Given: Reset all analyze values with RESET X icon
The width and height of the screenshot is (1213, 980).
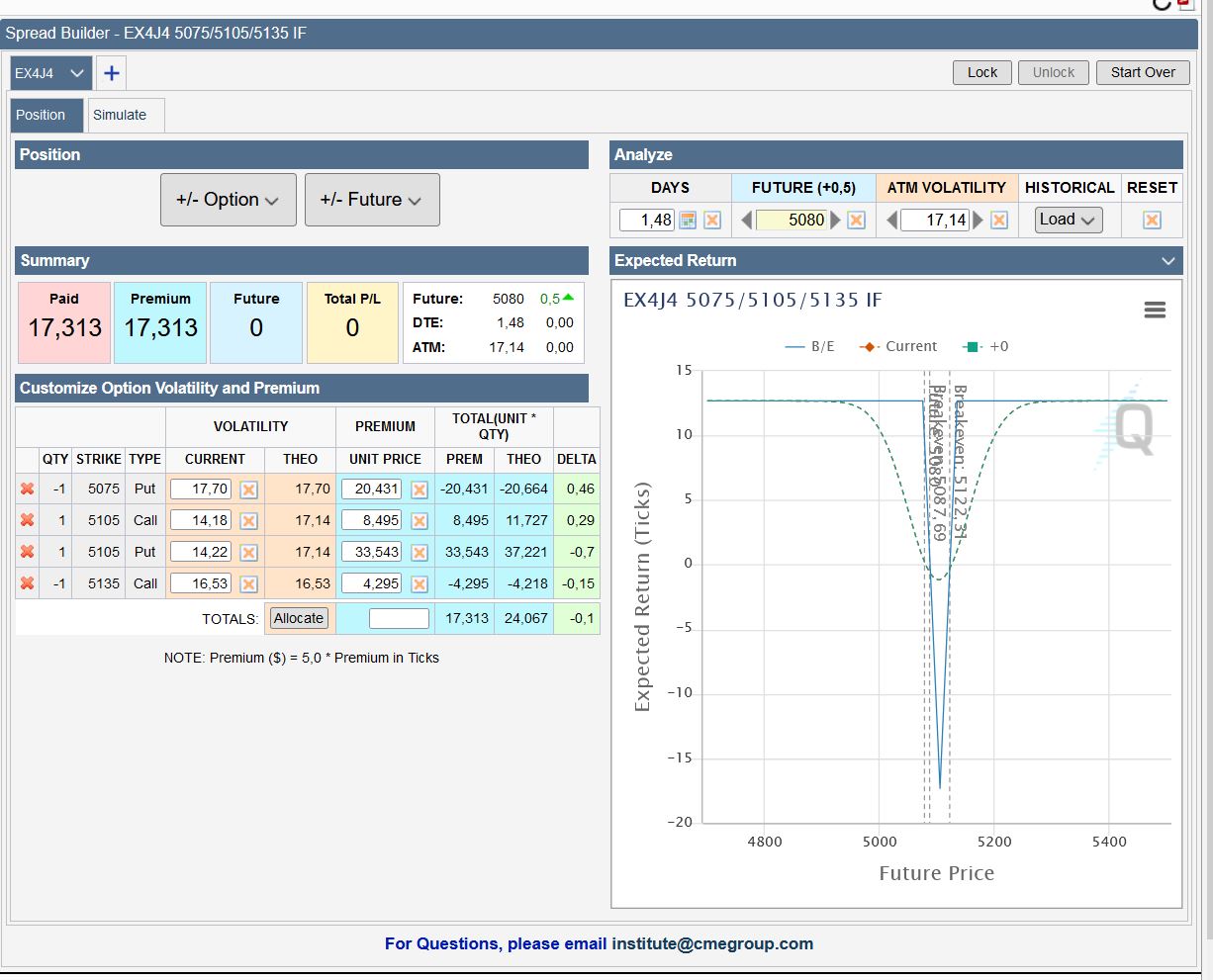Looking at the screenshot, I should coord(1152,220).
